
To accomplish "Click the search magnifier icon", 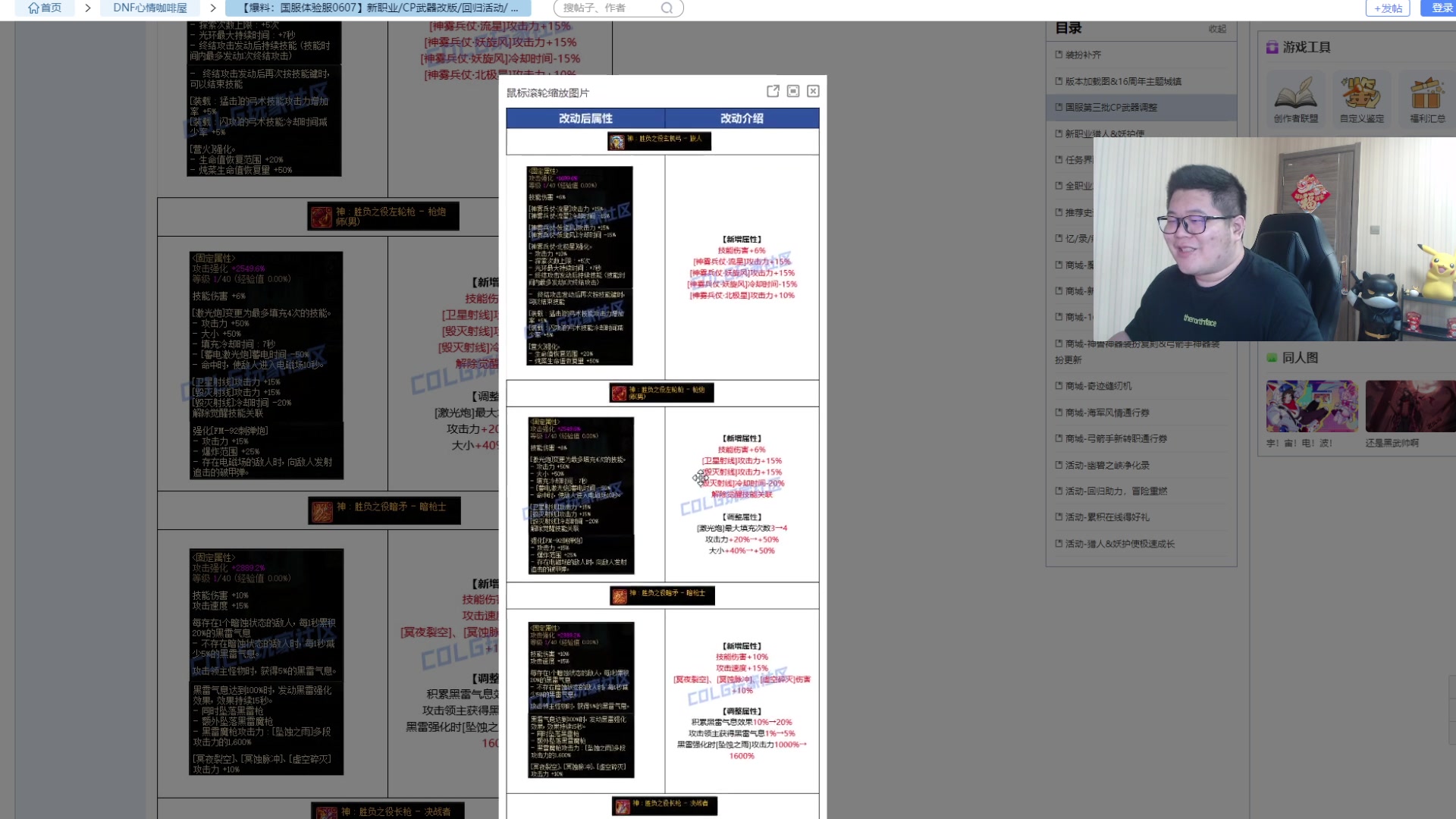I will [x=667, y=8].
